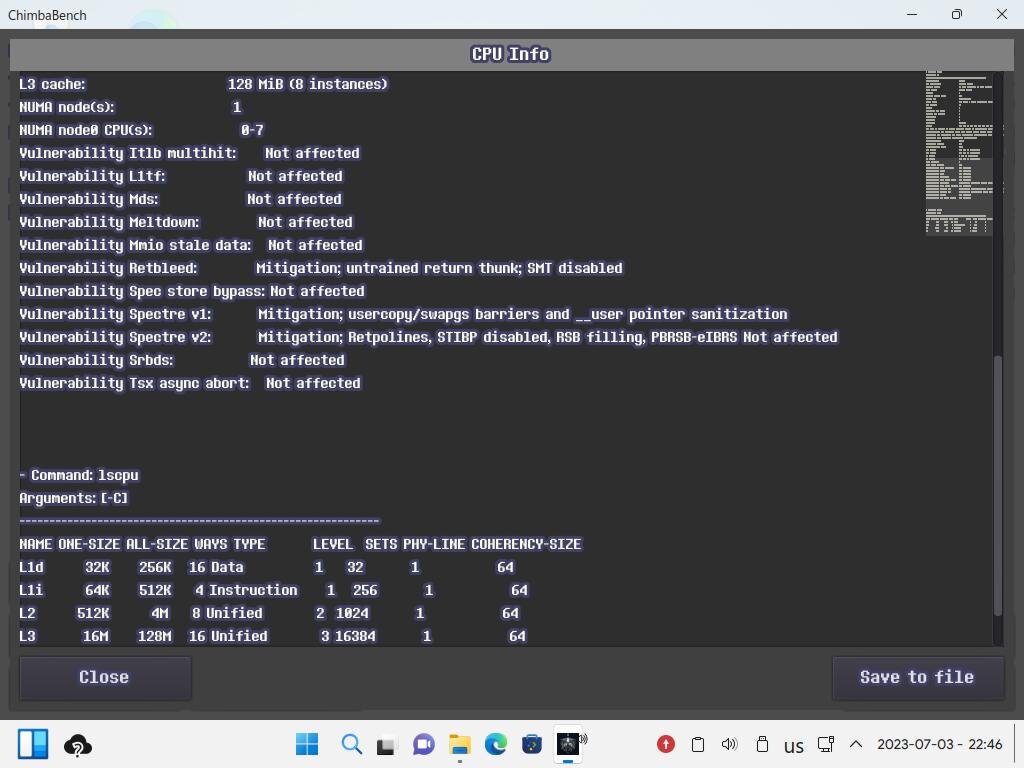Open the Start menu
Image resolution: width=1024 pixels, height=768 pixels.
(x=307, y=744)
